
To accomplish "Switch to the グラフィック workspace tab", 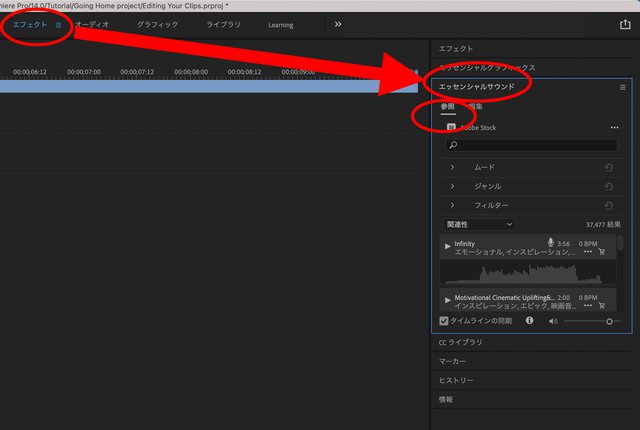I will click(x=158, y=25).
